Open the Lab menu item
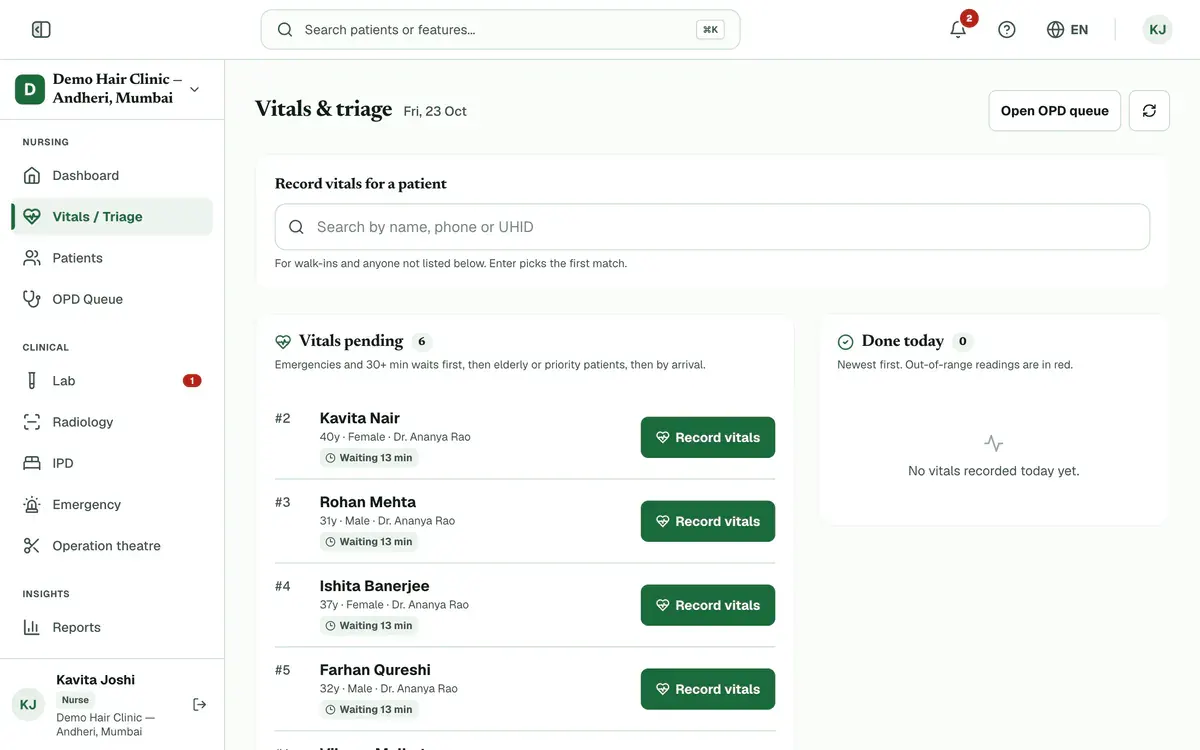1200x750 pixels. pos(112,381)
